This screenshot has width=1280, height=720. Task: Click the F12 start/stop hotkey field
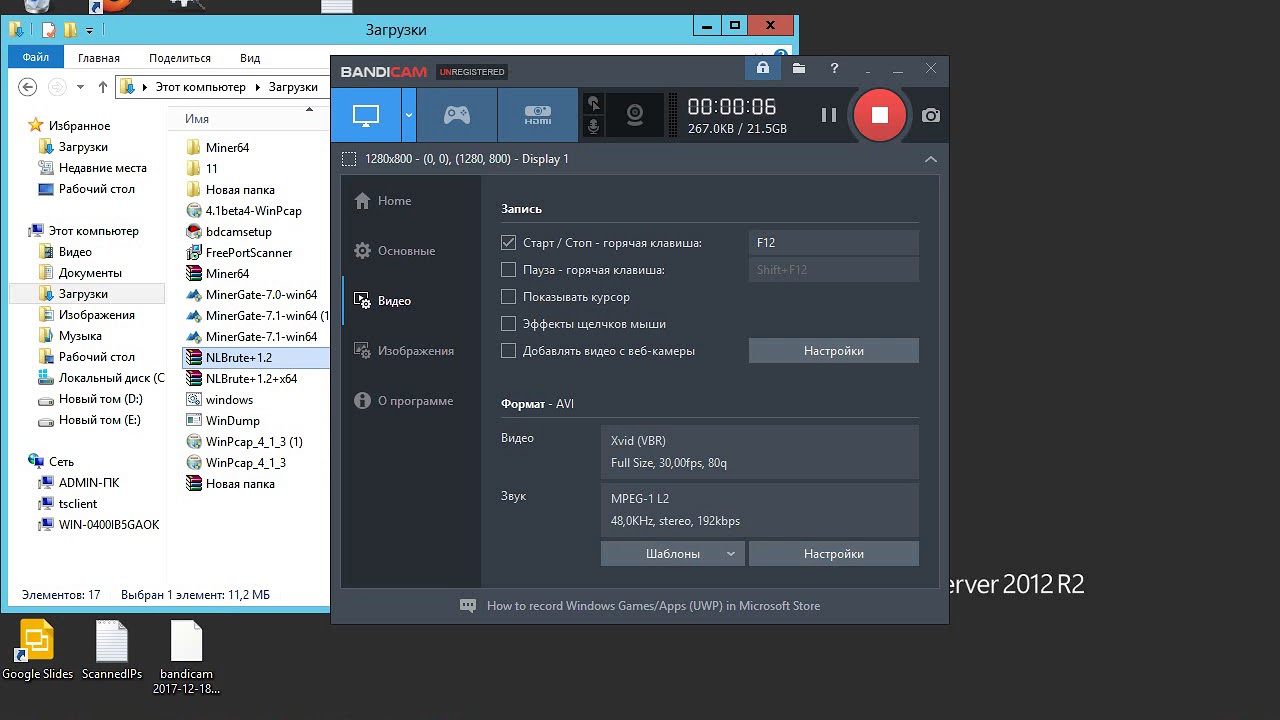click(834, 243)
